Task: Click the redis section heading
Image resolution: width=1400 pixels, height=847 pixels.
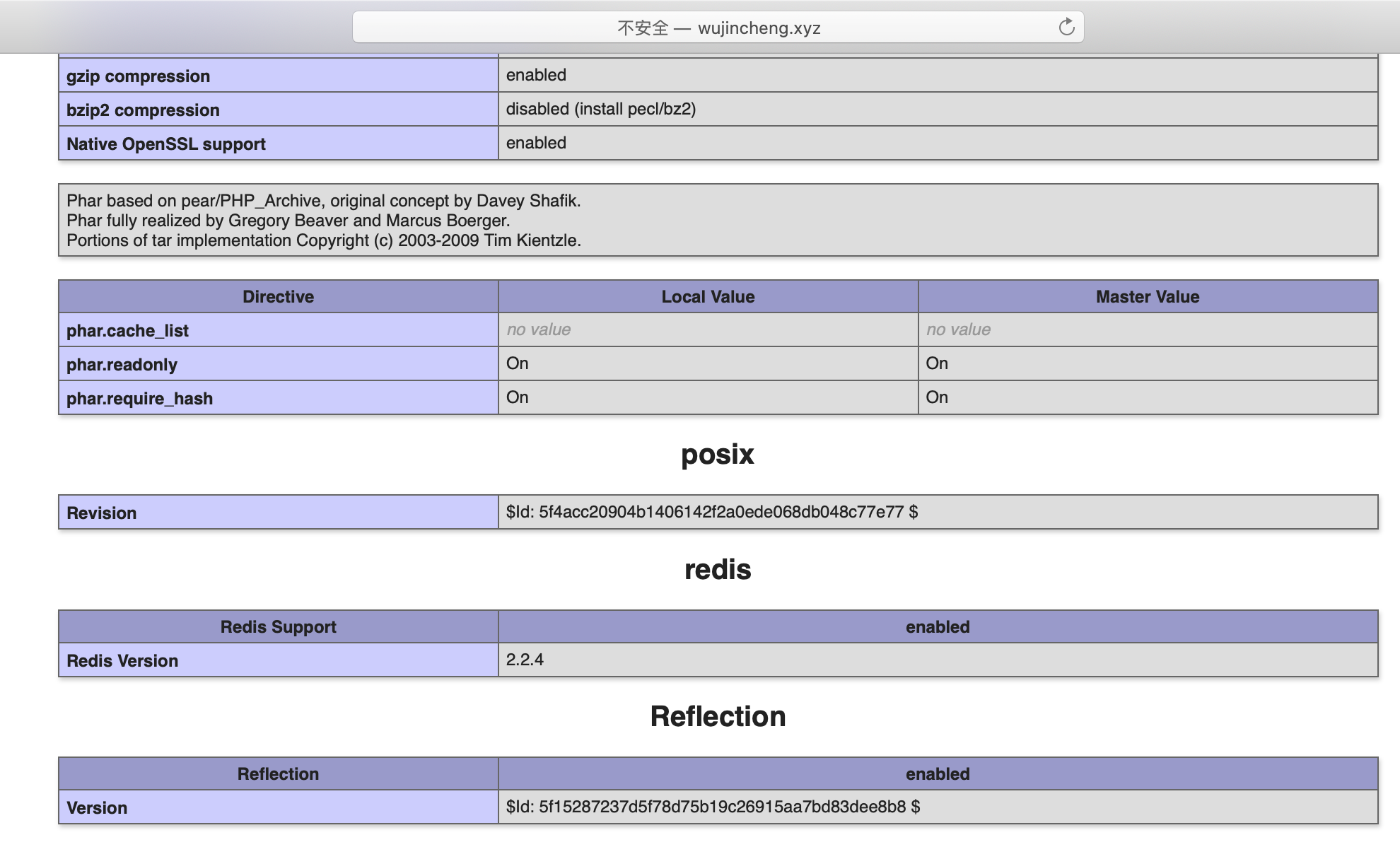Action: click(x=717, y=570)
